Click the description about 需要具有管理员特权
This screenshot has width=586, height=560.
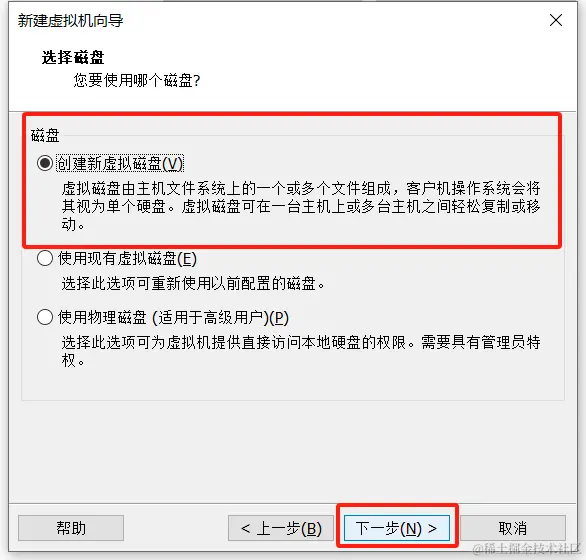pos(301,351)
